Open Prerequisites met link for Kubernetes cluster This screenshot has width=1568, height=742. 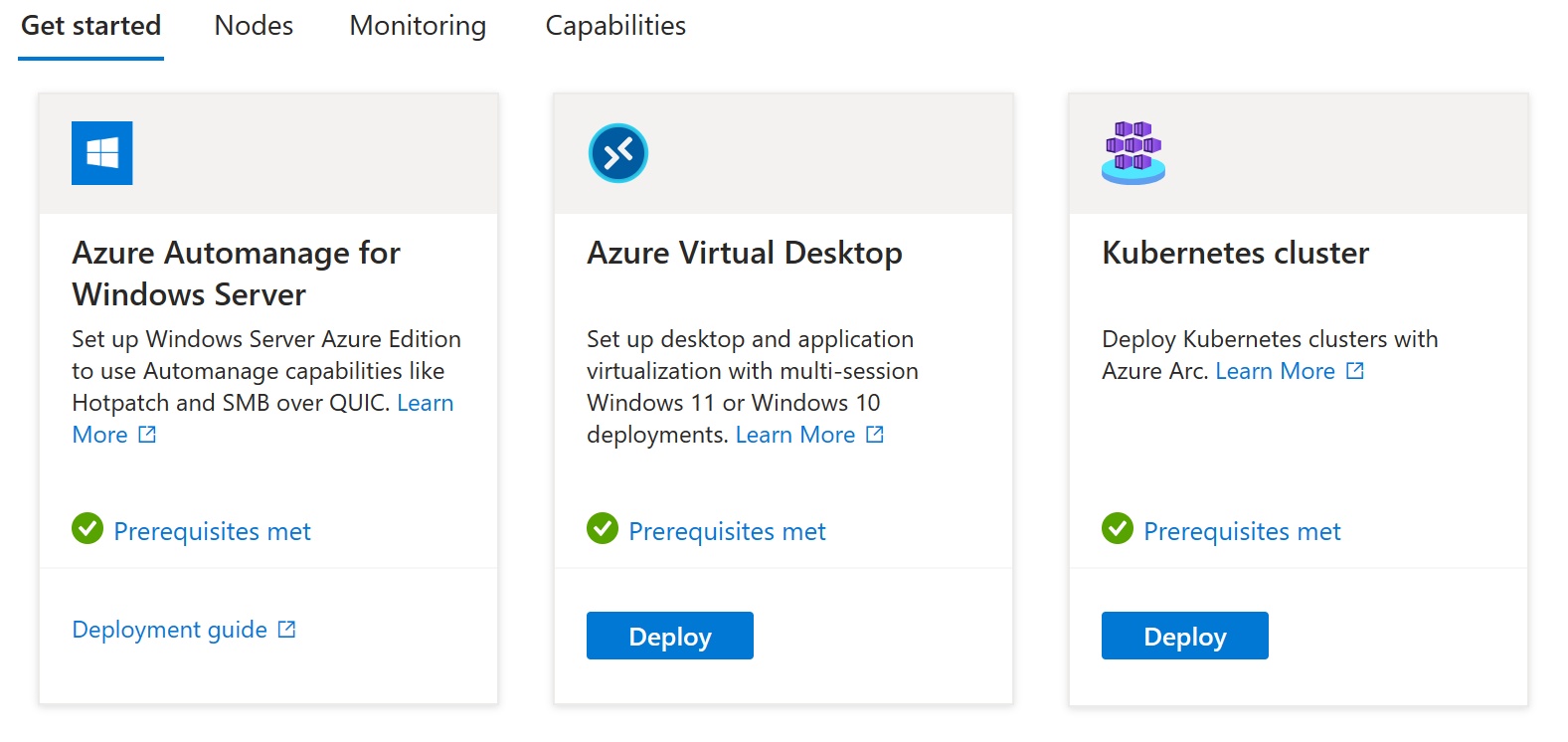click(x=1242, y=531)
